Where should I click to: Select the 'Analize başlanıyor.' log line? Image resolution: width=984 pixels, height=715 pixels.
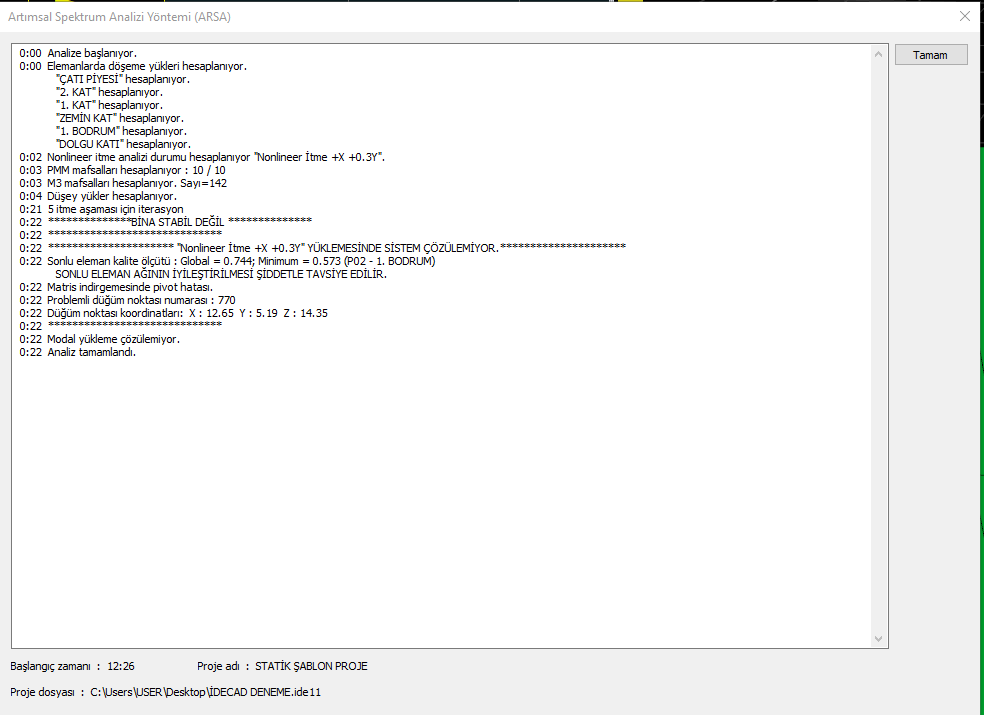point(91,53)
